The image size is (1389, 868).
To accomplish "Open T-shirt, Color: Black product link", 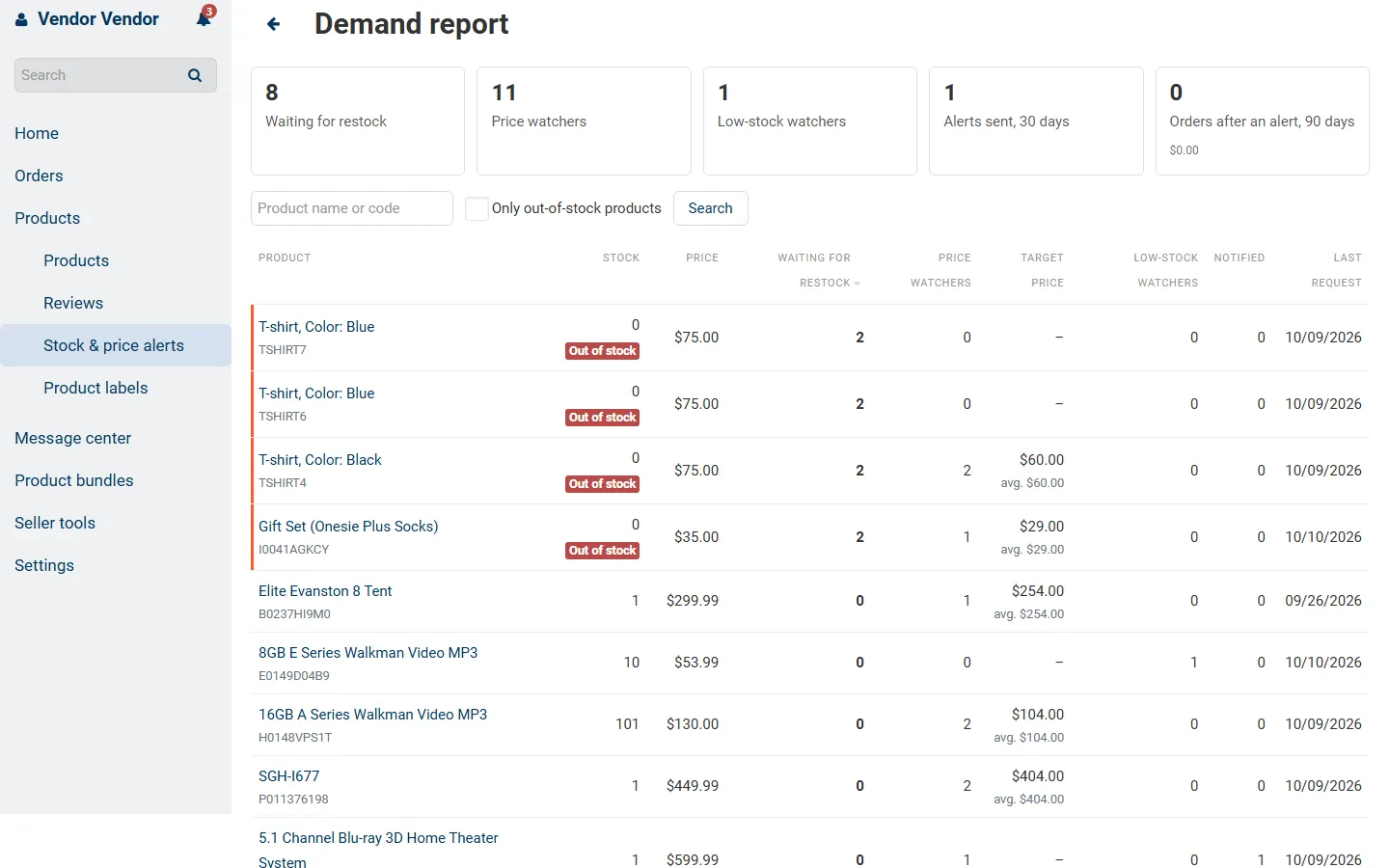I will point(320,460).
